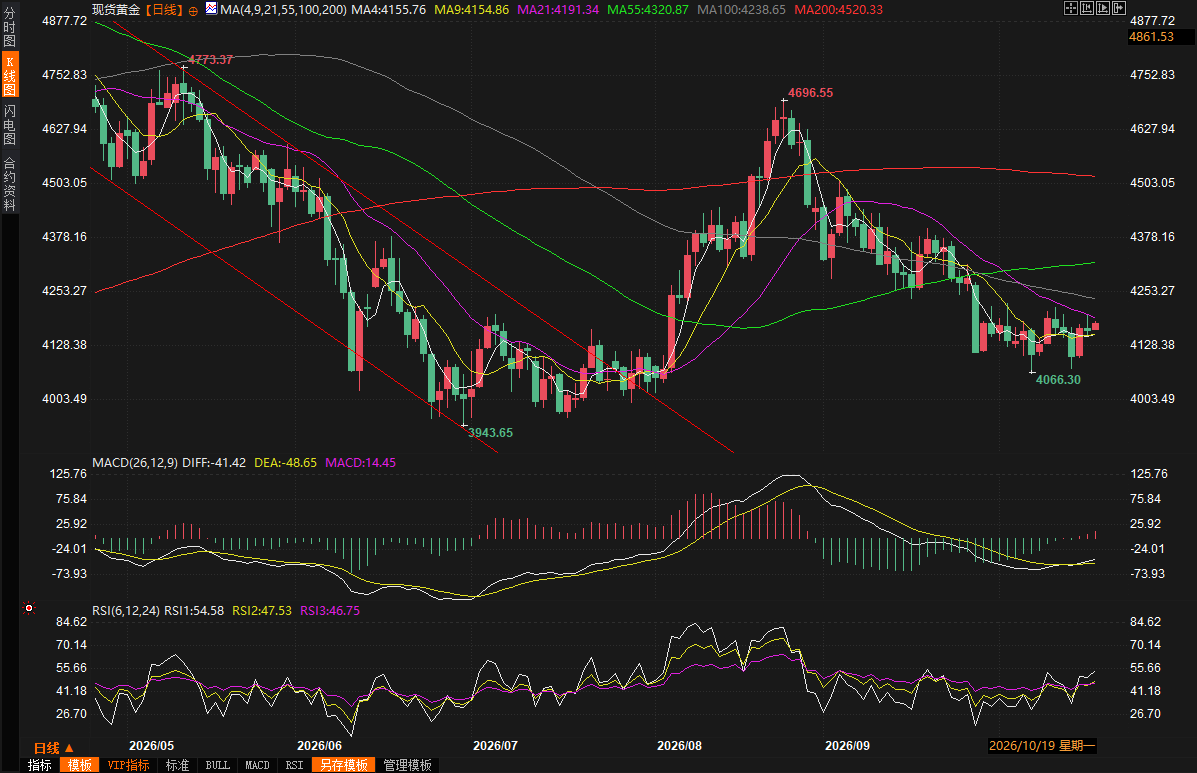1197x773 pixels.
Task: Expand the 日线 period selector at bottom
Action: (x=53, y=748)
